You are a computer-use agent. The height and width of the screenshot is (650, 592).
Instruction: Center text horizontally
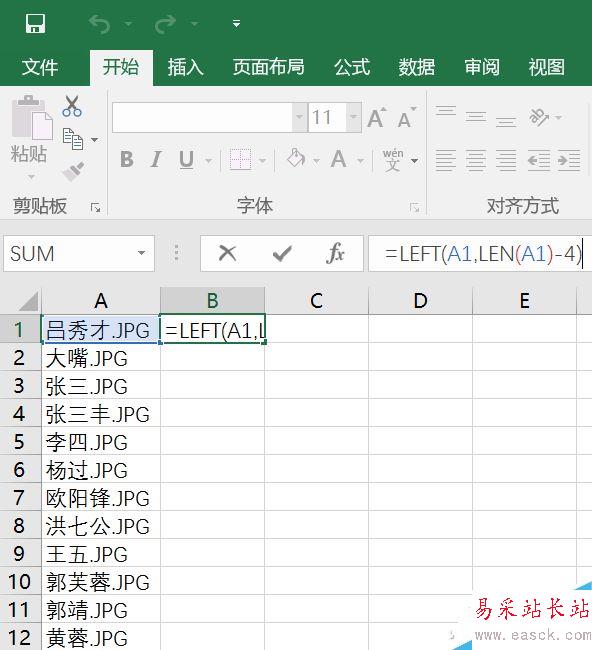click(476, 160)
